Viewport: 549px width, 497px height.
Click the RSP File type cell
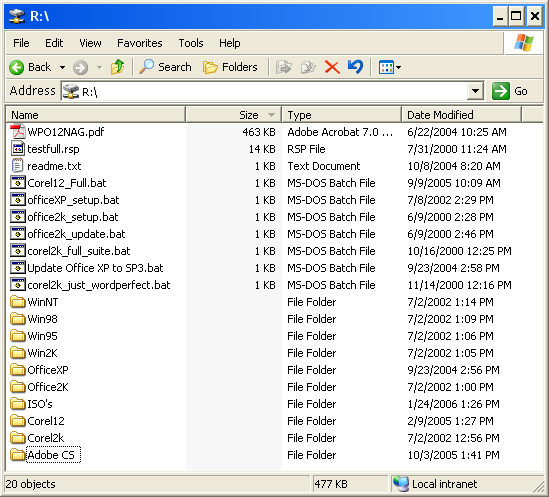coord(306,149)
